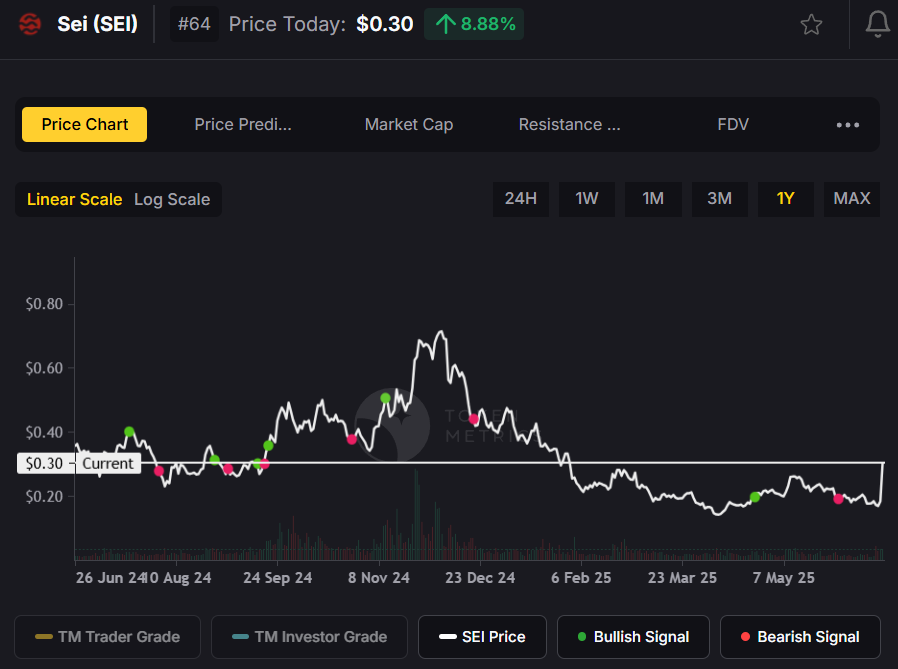Open price alerts via bell icon
The image size is (898, 669).
[x=877, y=25]
